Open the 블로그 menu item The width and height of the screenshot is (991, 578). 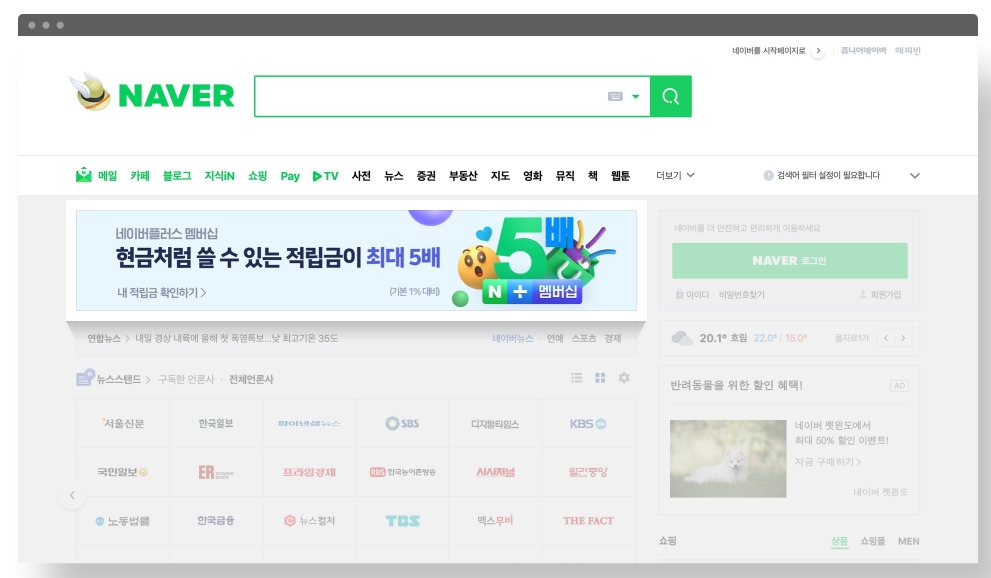(x=177, y=176)
